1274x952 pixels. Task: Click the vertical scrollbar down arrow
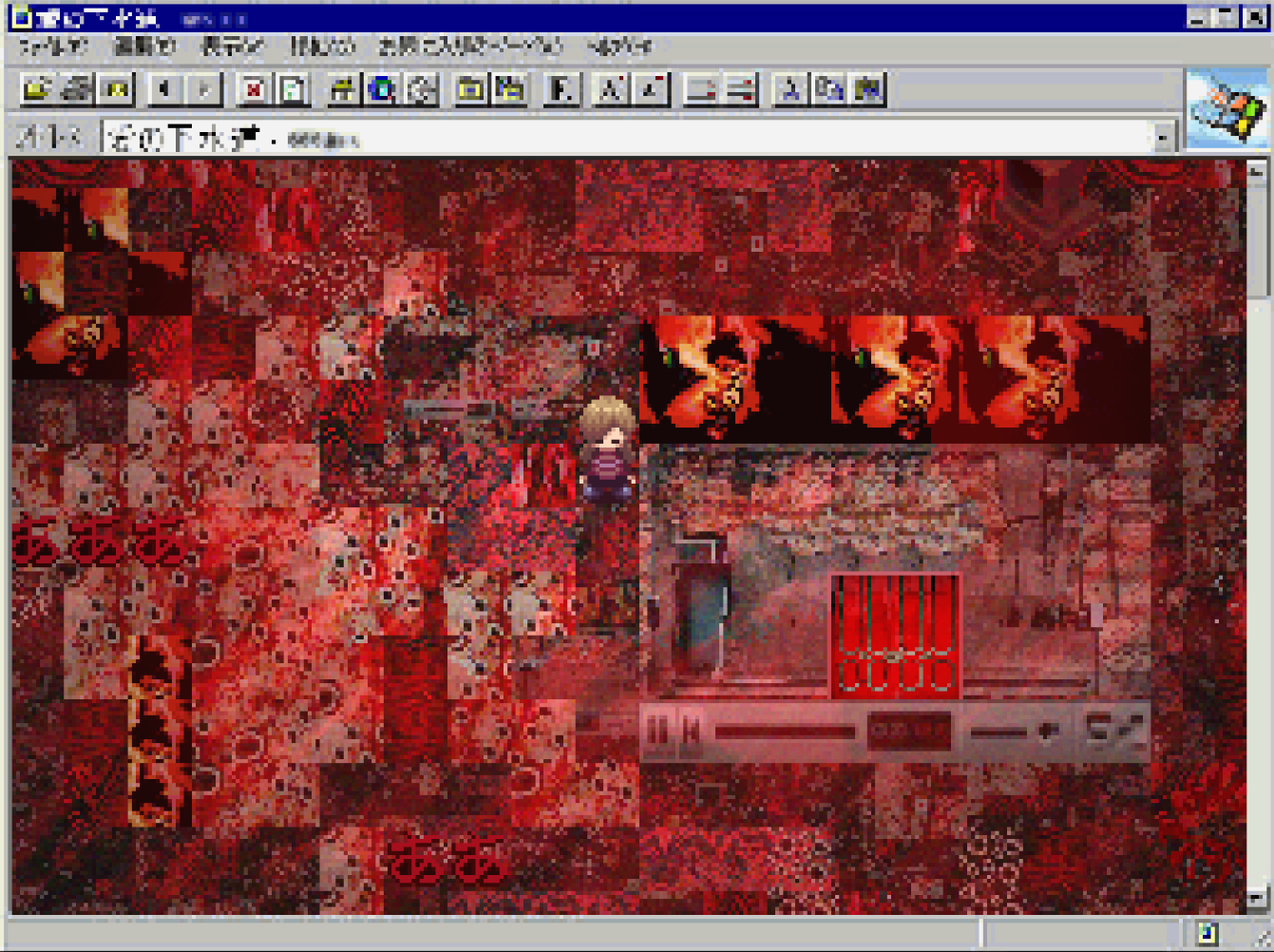tap(1256, 897)
